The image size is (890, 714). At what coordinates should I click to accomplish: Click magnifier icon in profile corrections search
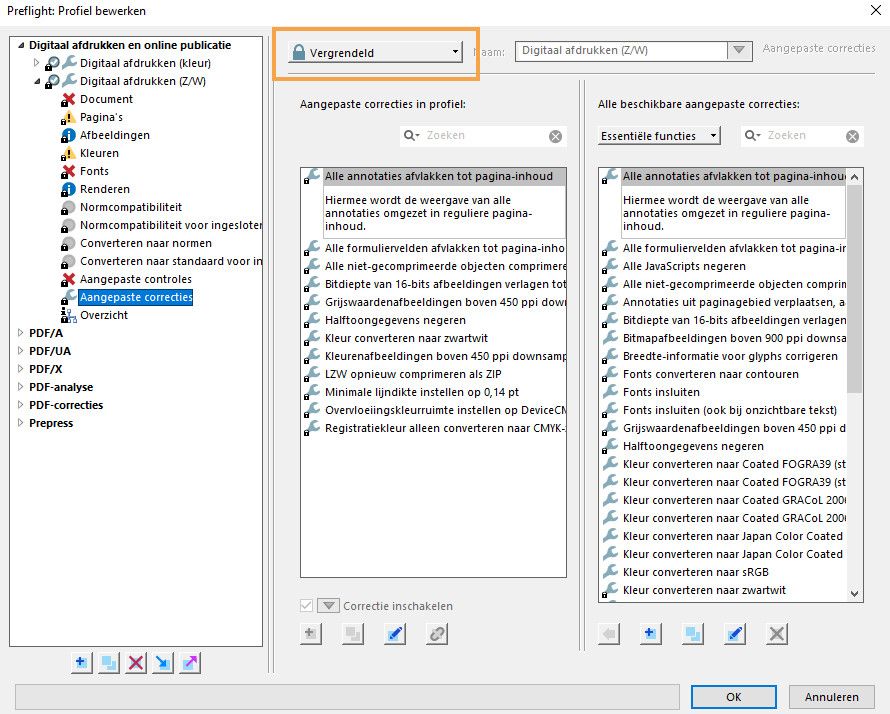tap(410, 136)
